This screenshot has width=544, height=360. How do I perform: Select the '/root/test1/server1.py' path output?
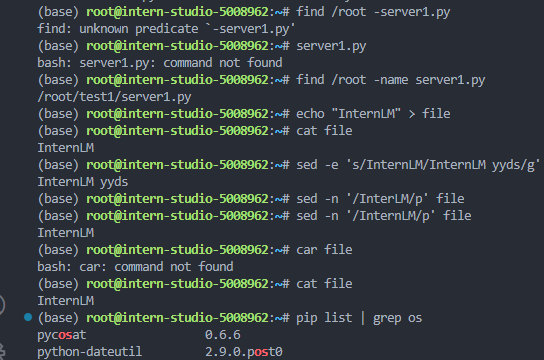(114, 97)
